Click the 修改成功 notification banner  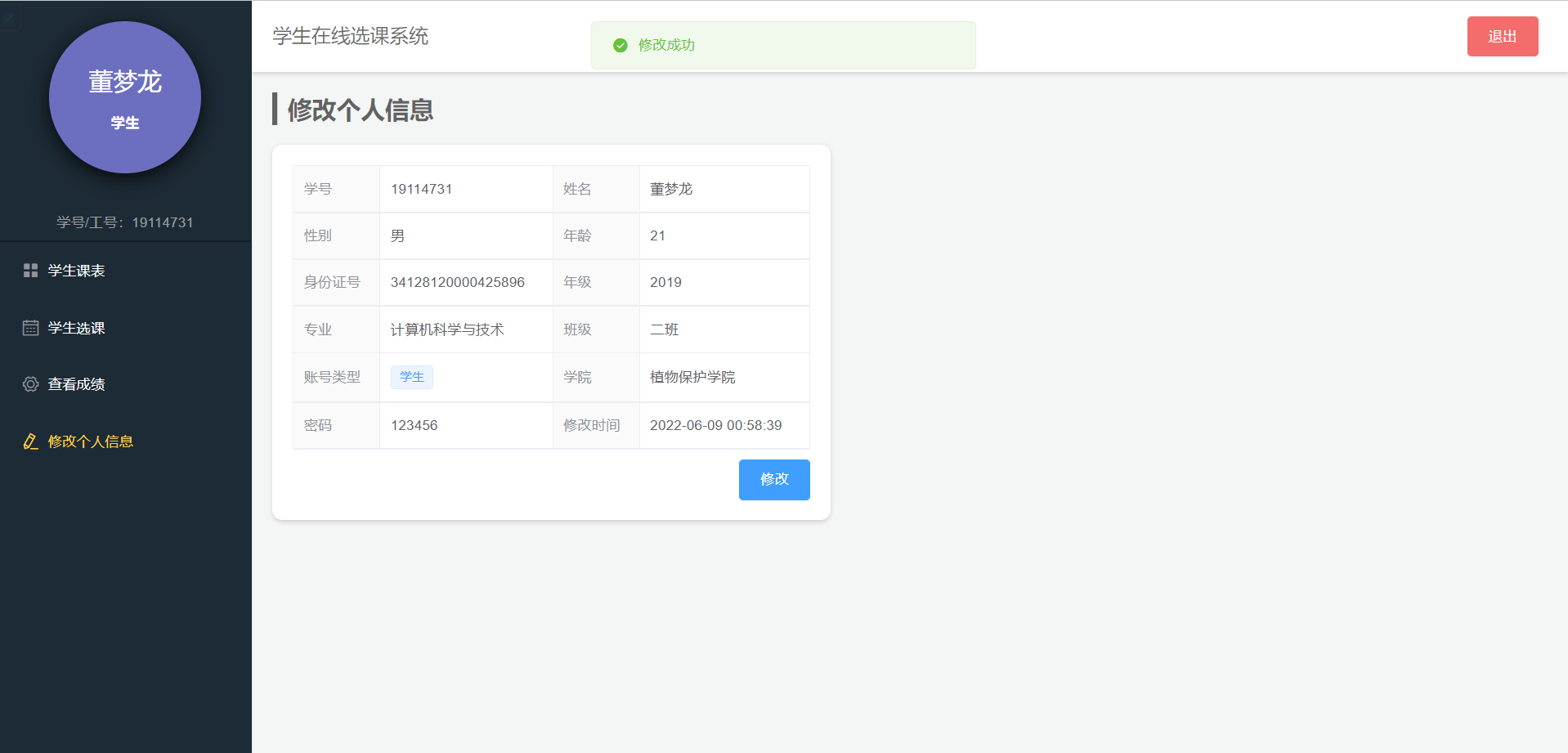pyautogui.click(x=783, y=45)
